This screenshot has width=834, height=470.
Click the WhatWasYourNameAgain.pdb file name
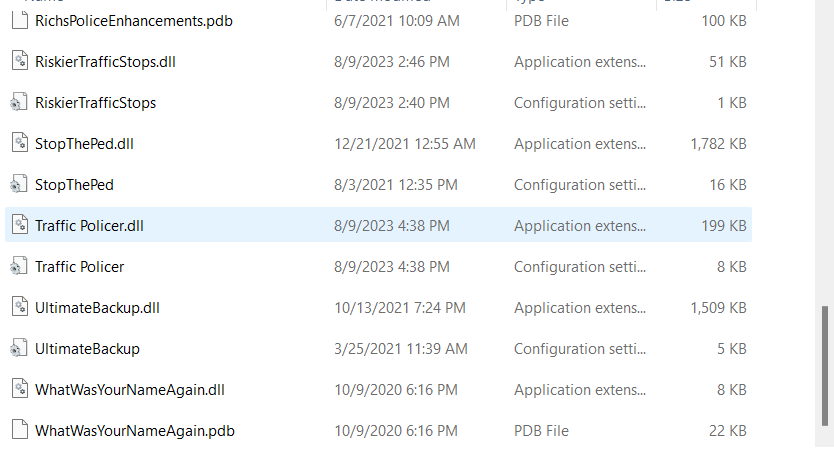point(135,430)
